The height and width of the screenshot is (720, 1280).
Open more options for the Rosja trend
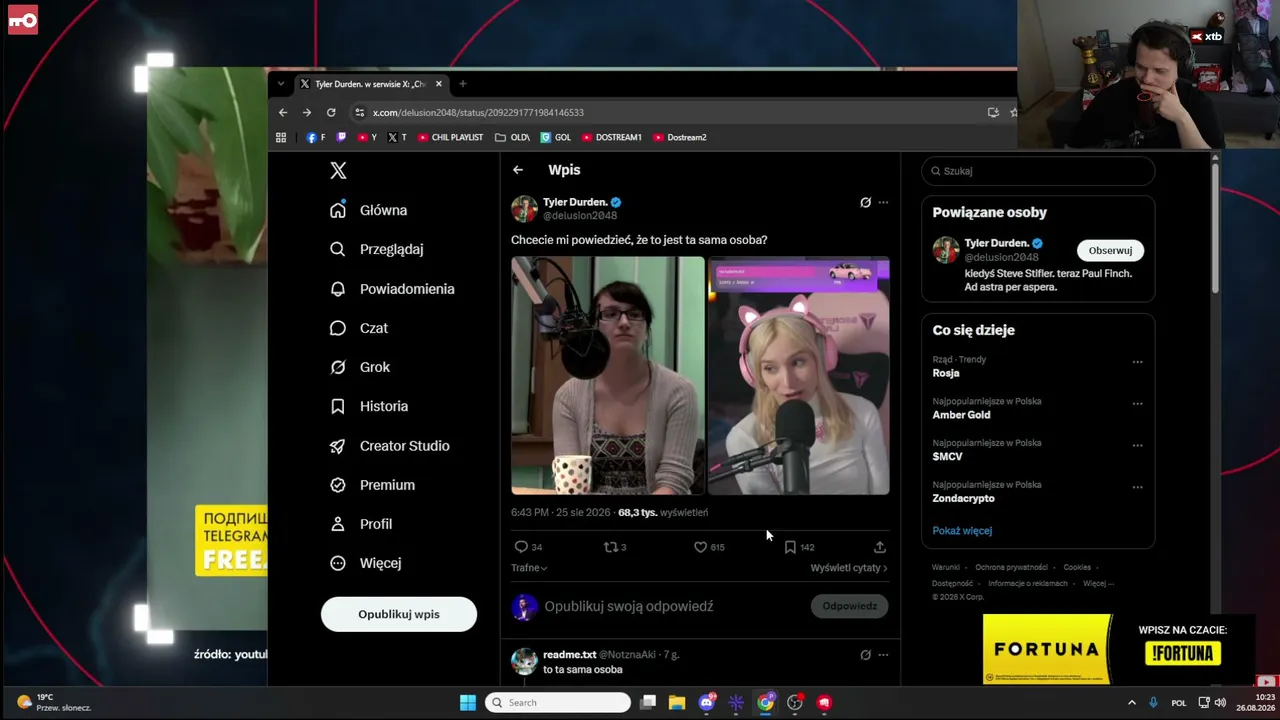(x=1137, y=362)
